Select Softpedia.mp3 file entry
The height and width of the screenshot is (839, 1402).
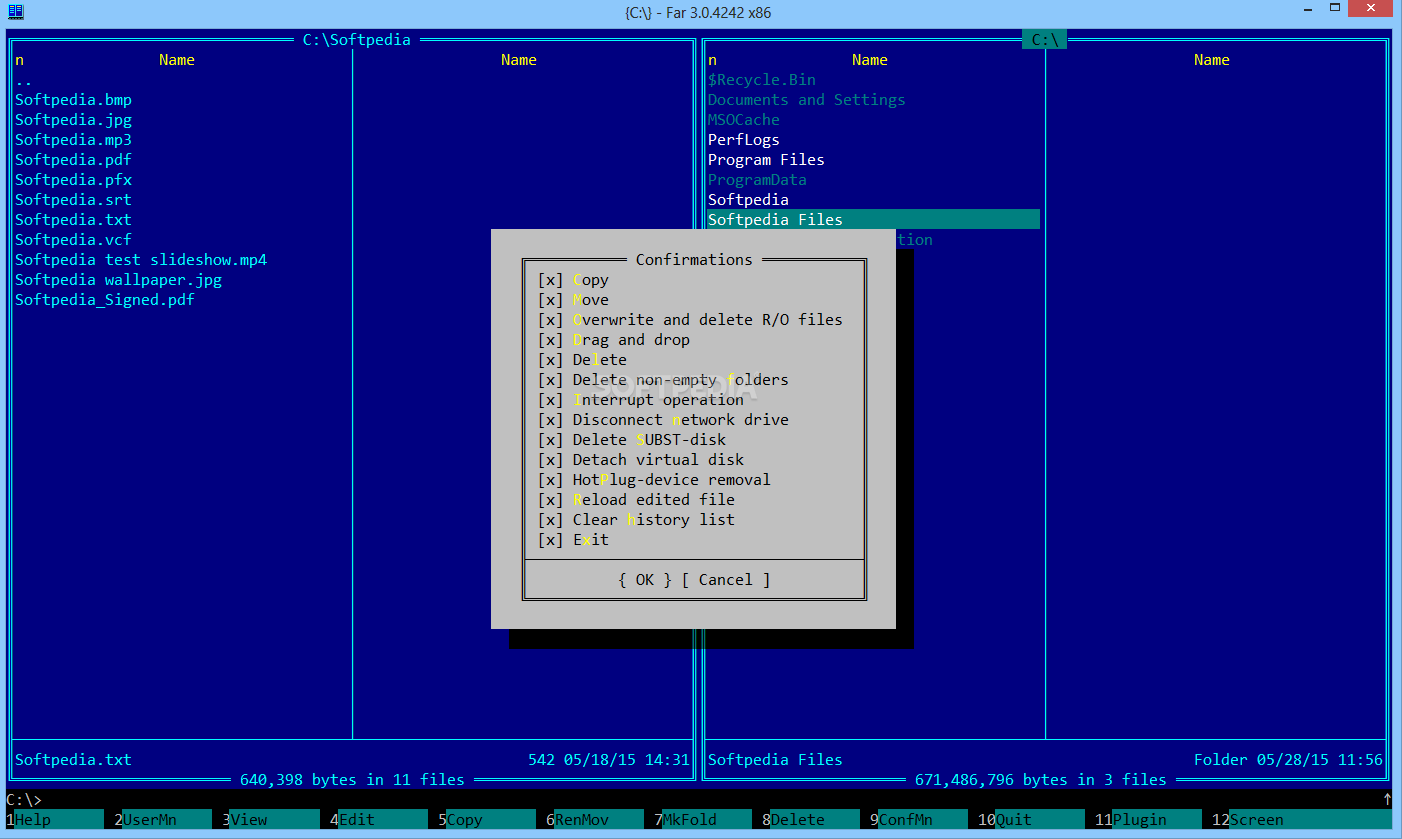[73, 140]
